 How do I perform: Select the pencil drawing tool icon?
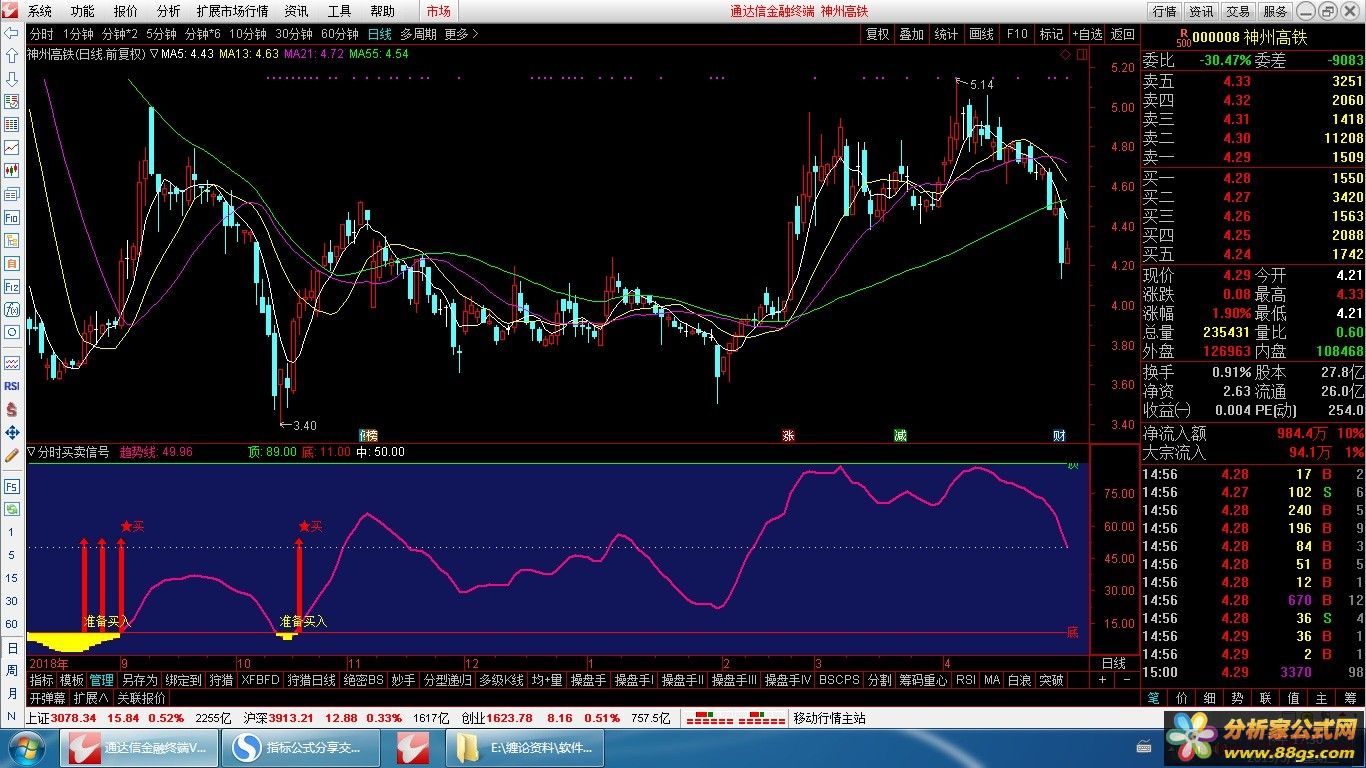[x=12, y=455]
